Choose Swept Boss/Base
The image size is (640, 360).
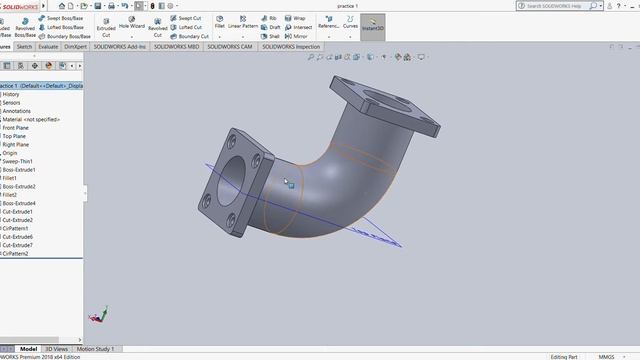point(61,18)
